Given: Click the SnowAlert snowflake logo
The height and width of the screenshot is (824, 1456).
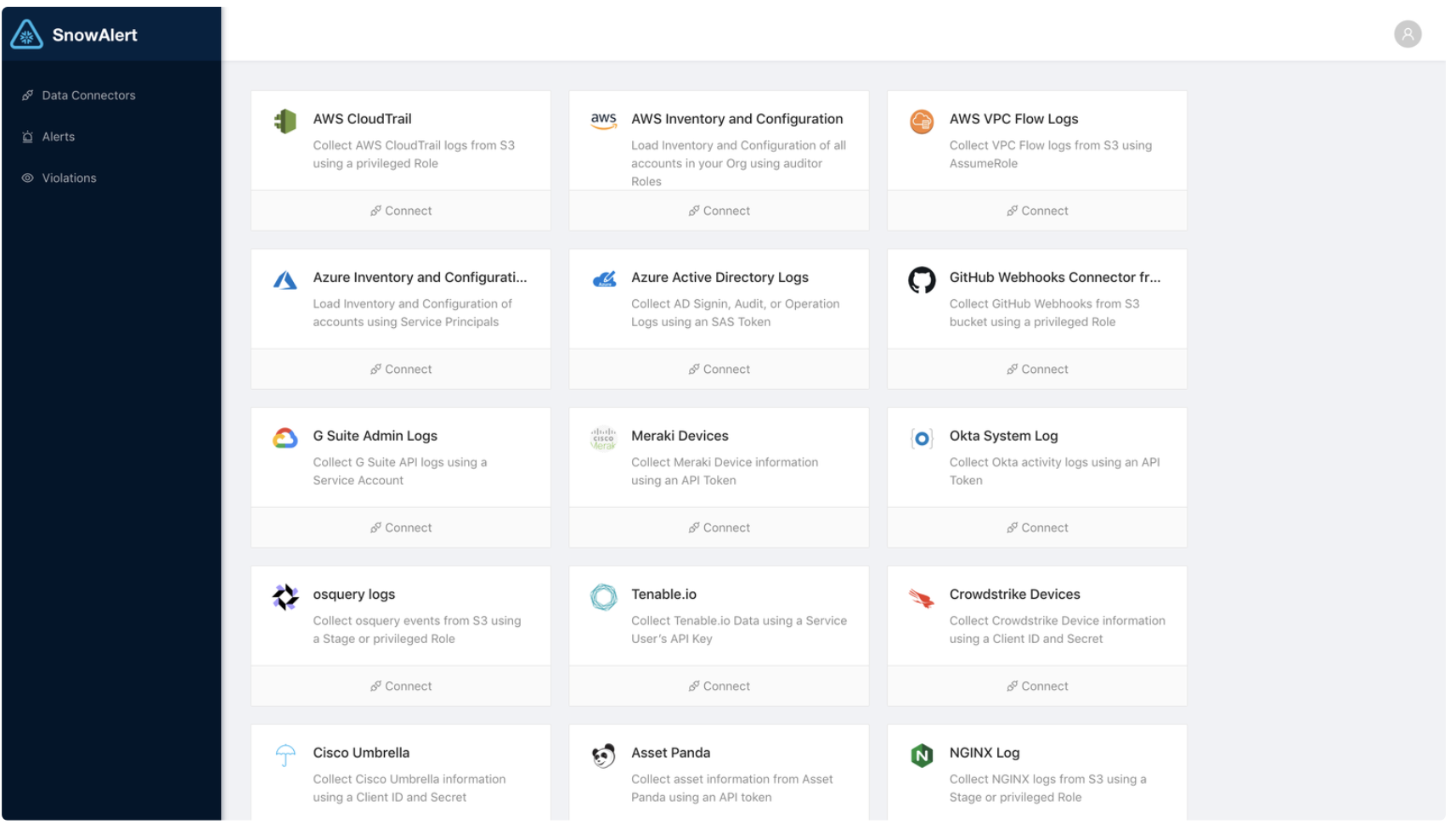Looking at the screenshot, I should [25, 34].
